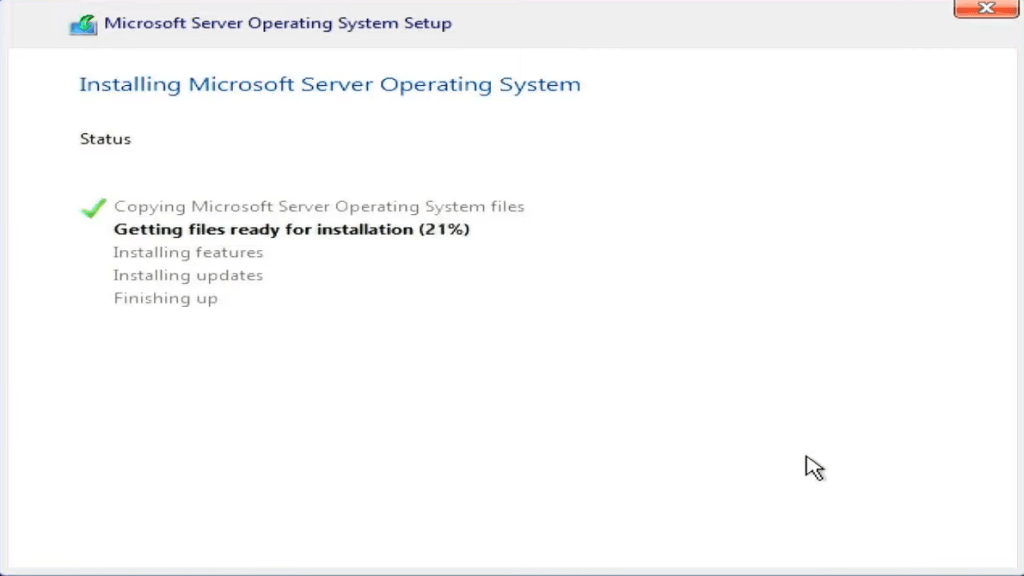
Task: Click the 'Status' label
Action: pyautogui.click(x=105, y=139)
